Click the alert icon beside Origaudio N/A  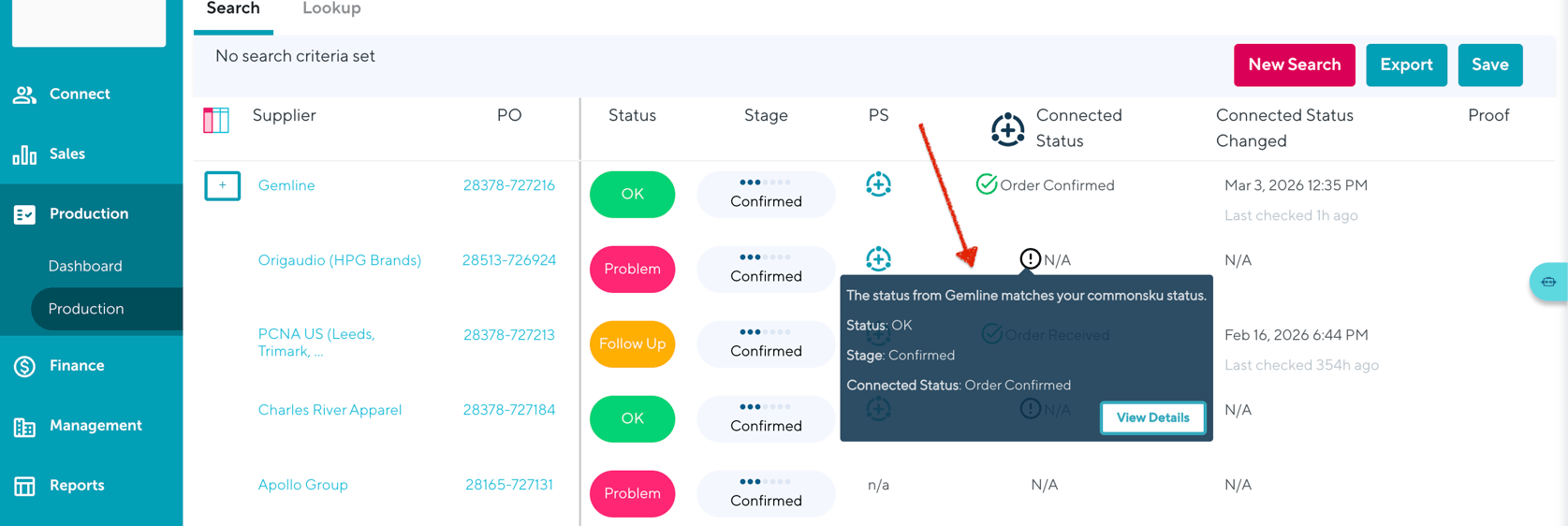tap(1030, 259)
